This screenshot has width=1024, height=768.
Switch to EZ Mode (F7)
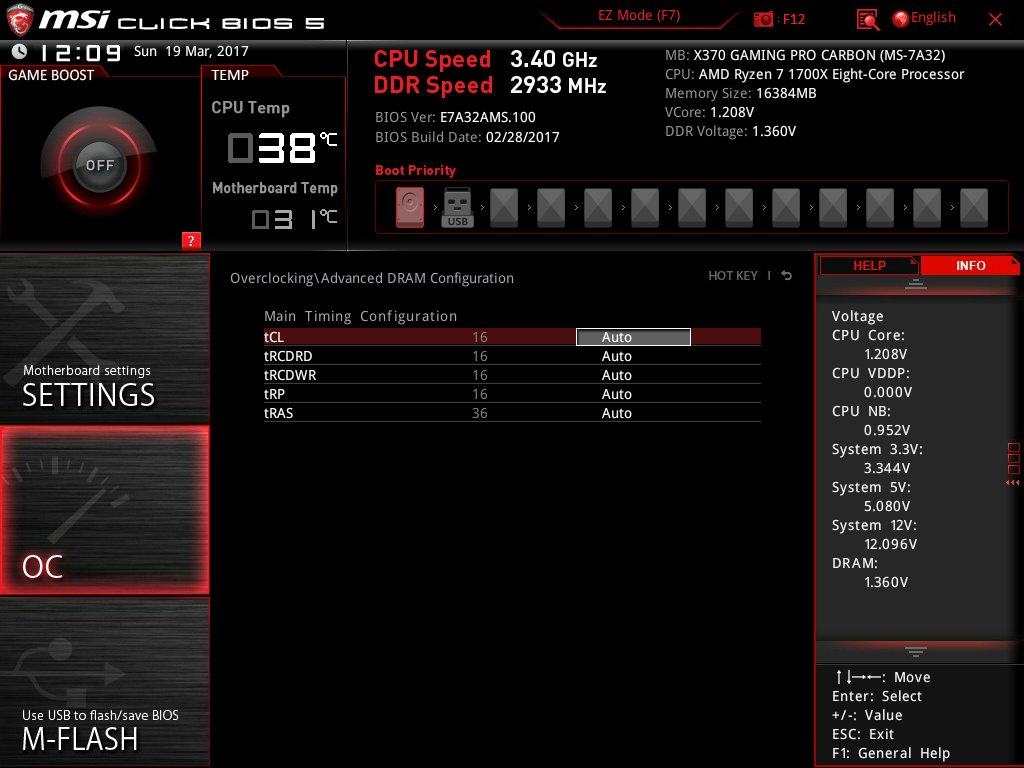639,16
